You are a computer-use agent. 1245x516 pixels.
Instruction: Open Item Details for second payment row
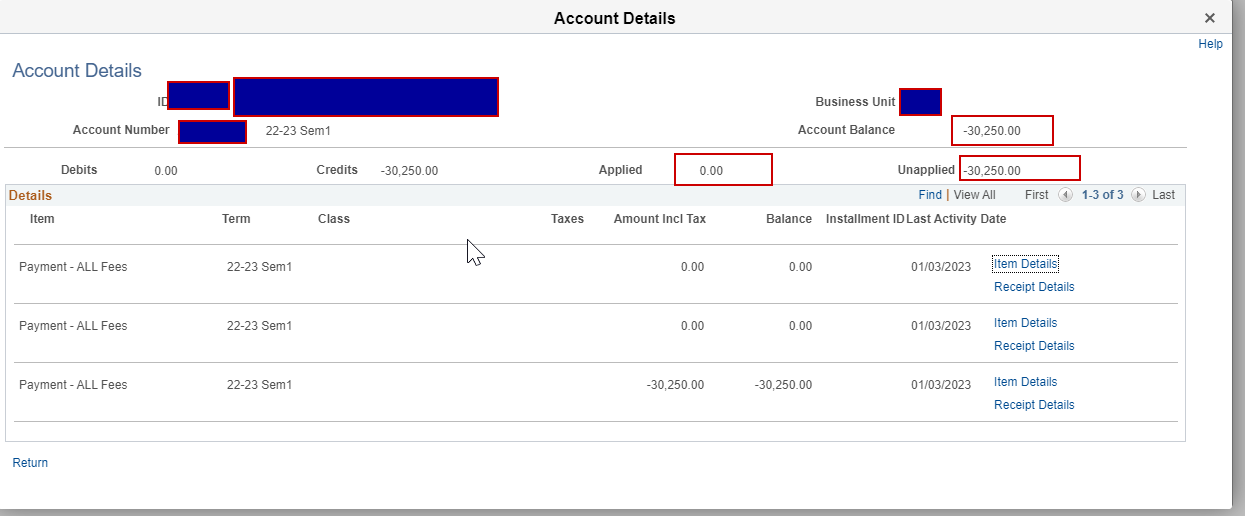point(1025,323)
